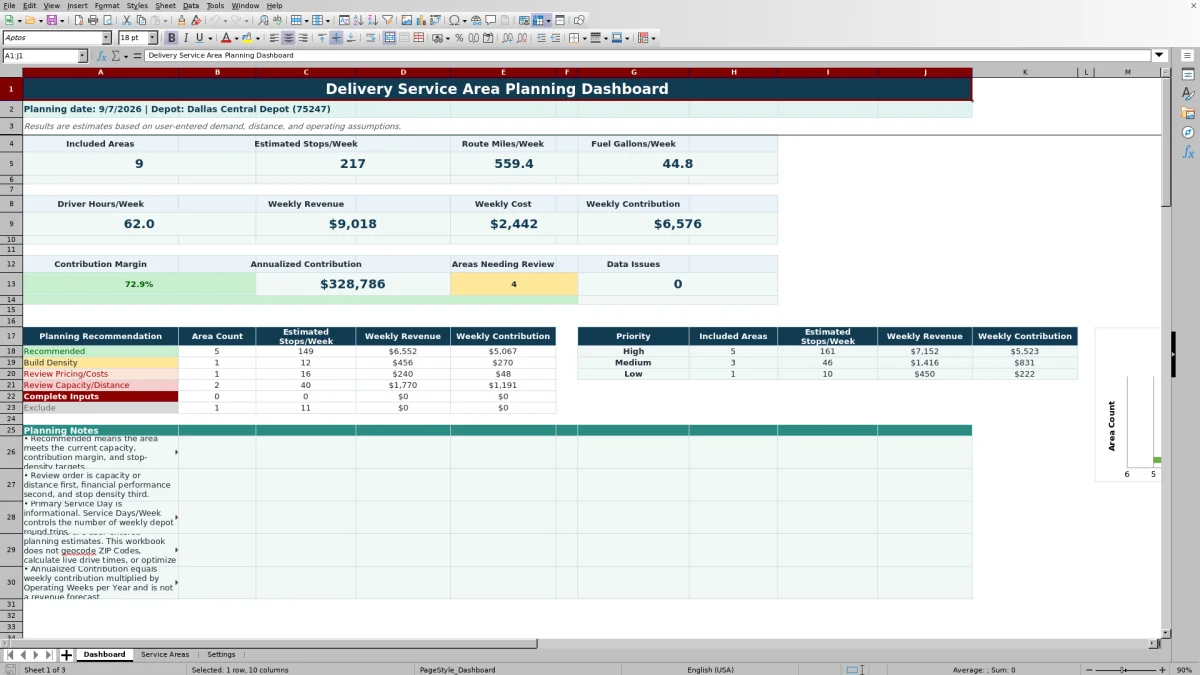Open the Tools menu

(x=215, y=5)
